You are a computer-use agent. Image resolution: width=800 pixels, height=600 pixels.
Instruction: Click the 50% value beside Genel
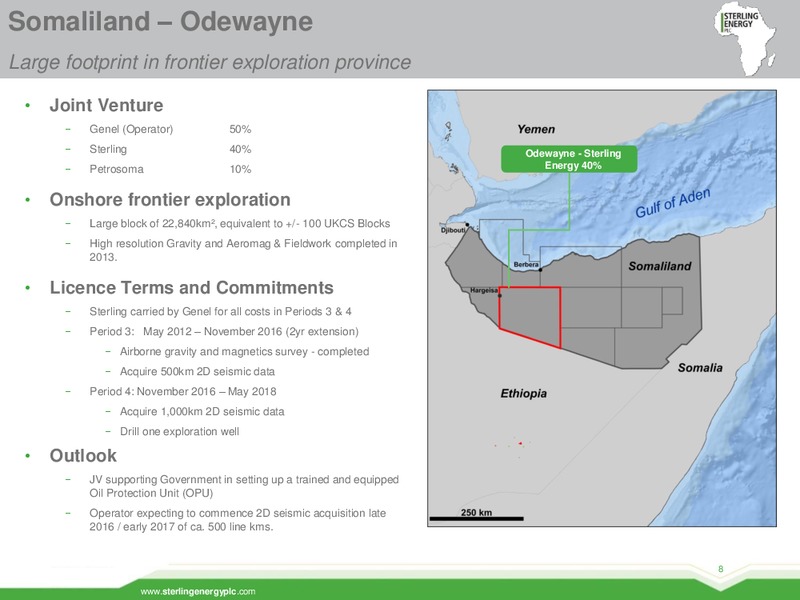(x=240, y=129)
